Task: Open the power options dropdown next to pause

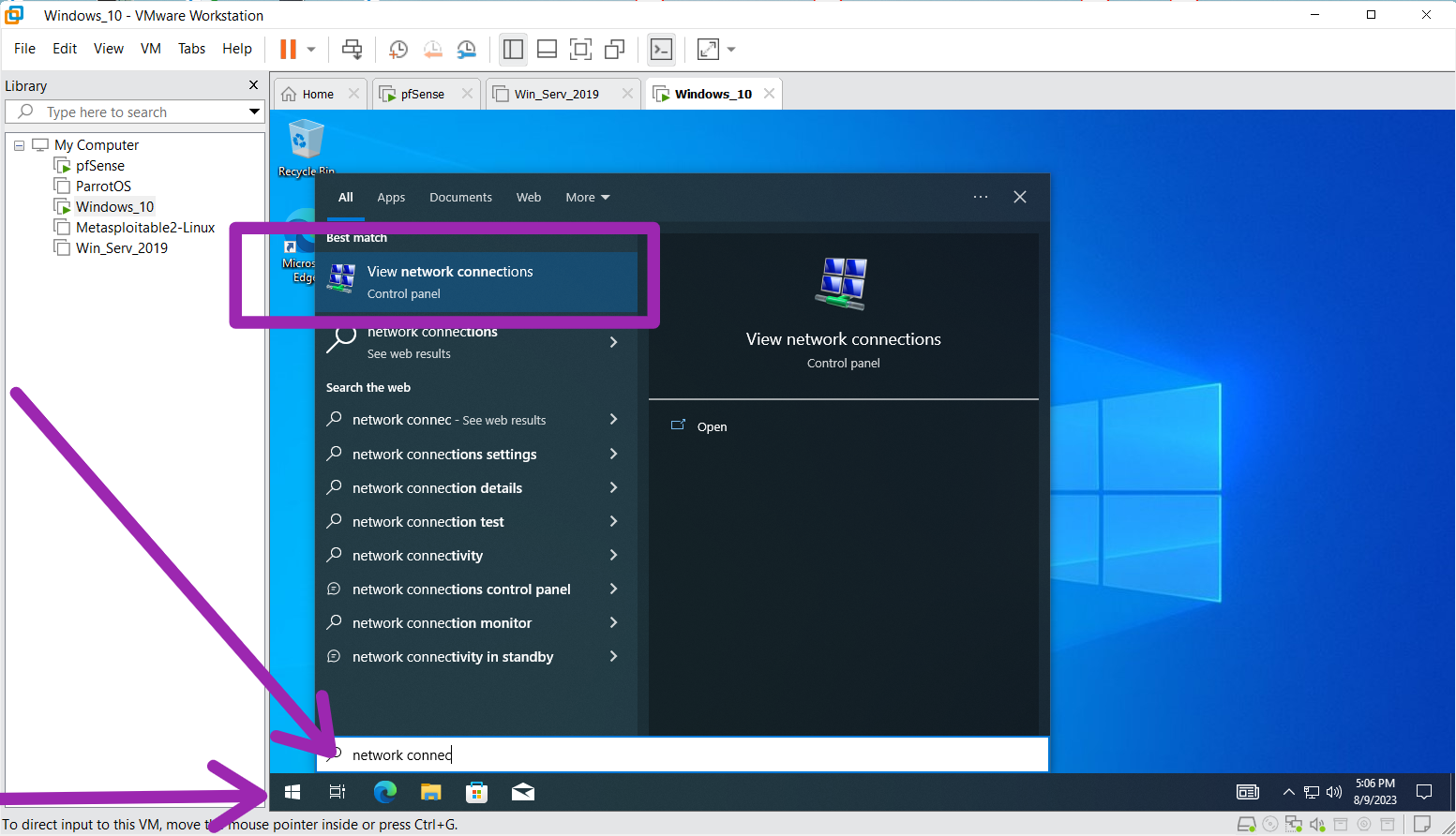Action: 311,50
